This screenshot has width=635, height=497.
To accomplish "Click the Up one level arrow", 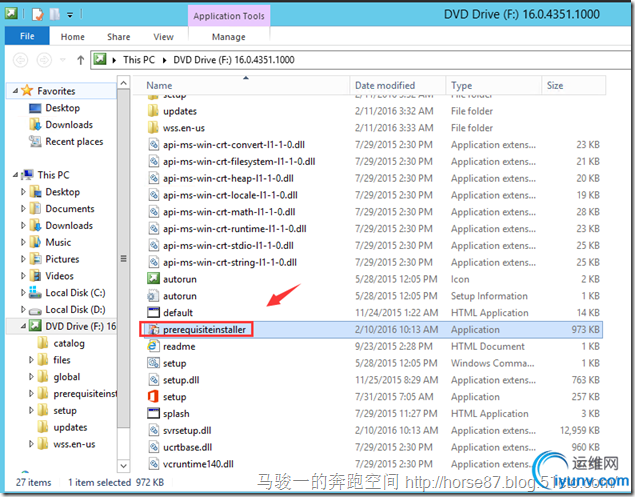I will point(81,60).
